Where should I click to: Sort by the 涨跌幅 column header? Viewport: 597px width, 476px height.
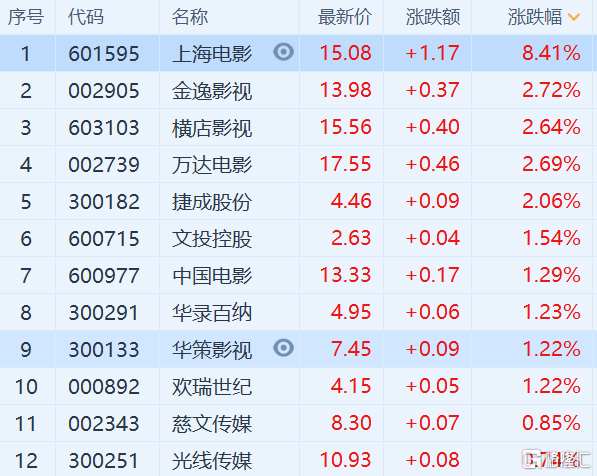tap(535, 17)
